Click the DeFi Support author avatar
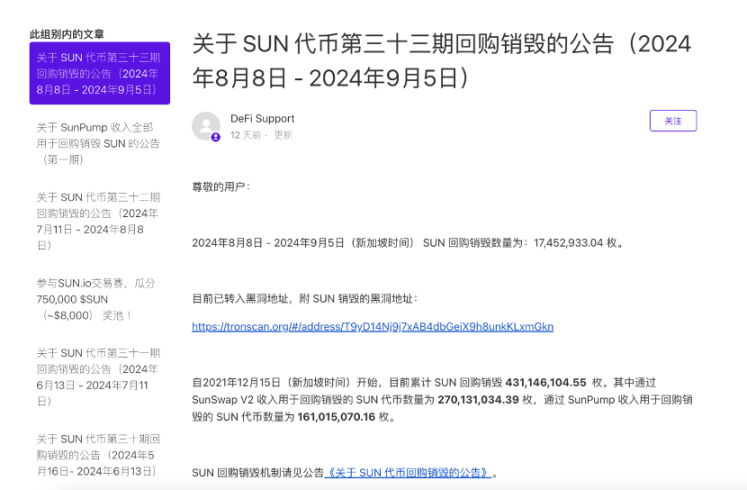This screenshot has width=747, height=490. pyautogui.click(x=206, y=126)
